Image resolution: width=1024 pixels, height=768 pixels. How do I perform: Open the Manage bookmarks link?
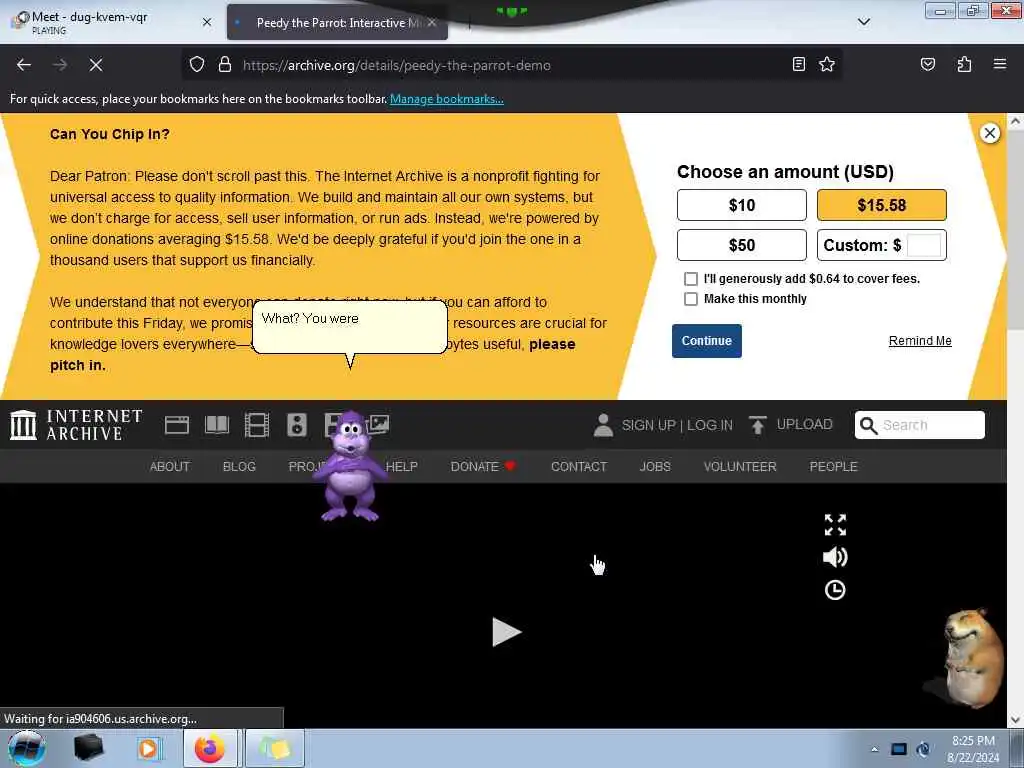(447, 99)
